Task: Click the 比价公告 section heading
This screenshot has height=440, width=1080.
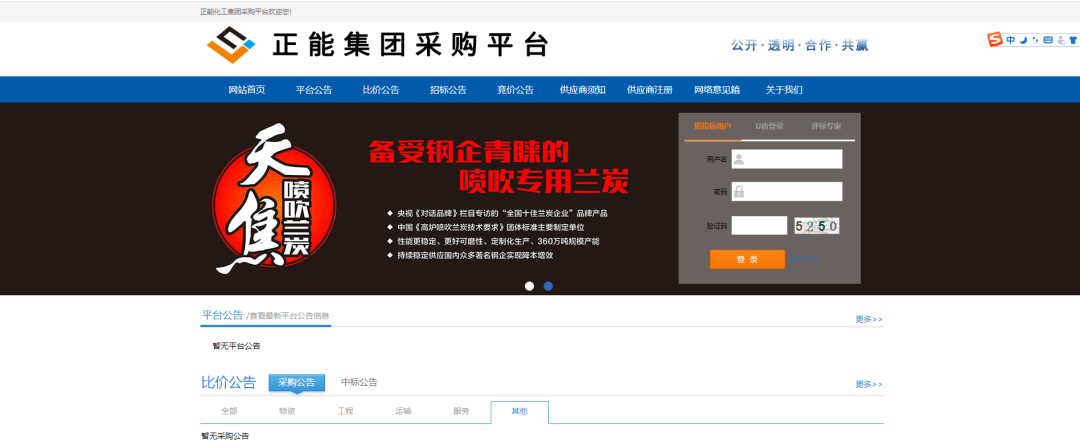Action: tap(229, 382)
